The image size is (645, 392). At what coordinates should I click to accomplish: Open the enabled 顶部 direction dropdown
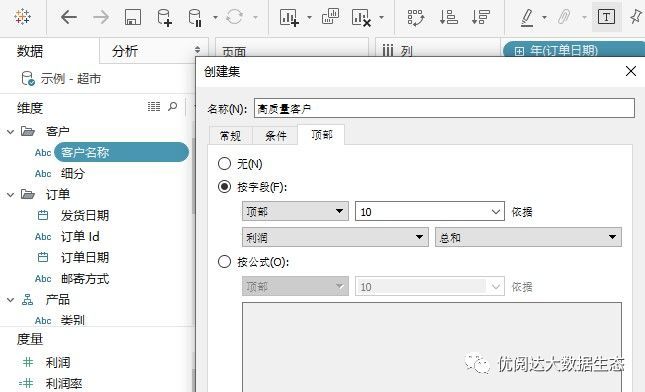pyautogui.click(x=295, y=211)
